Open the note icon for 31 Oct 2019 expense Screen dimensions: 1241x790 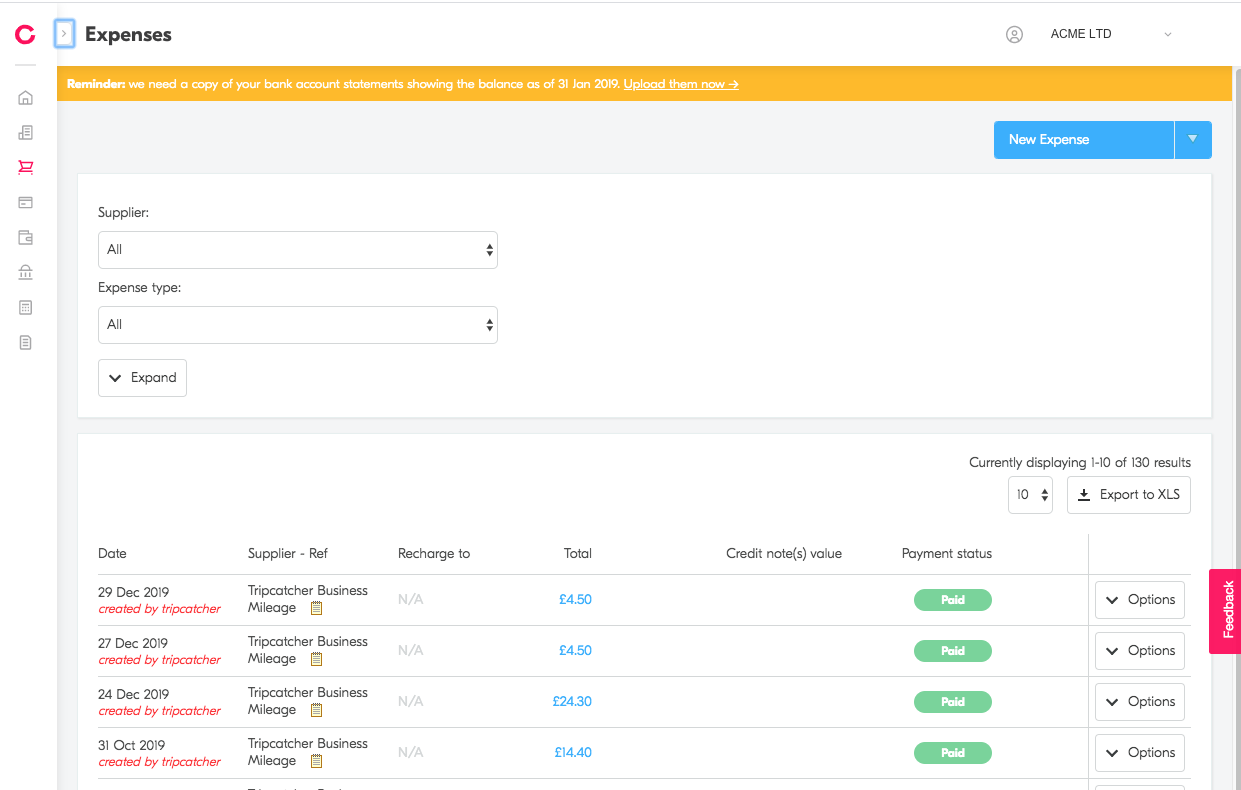316,761
